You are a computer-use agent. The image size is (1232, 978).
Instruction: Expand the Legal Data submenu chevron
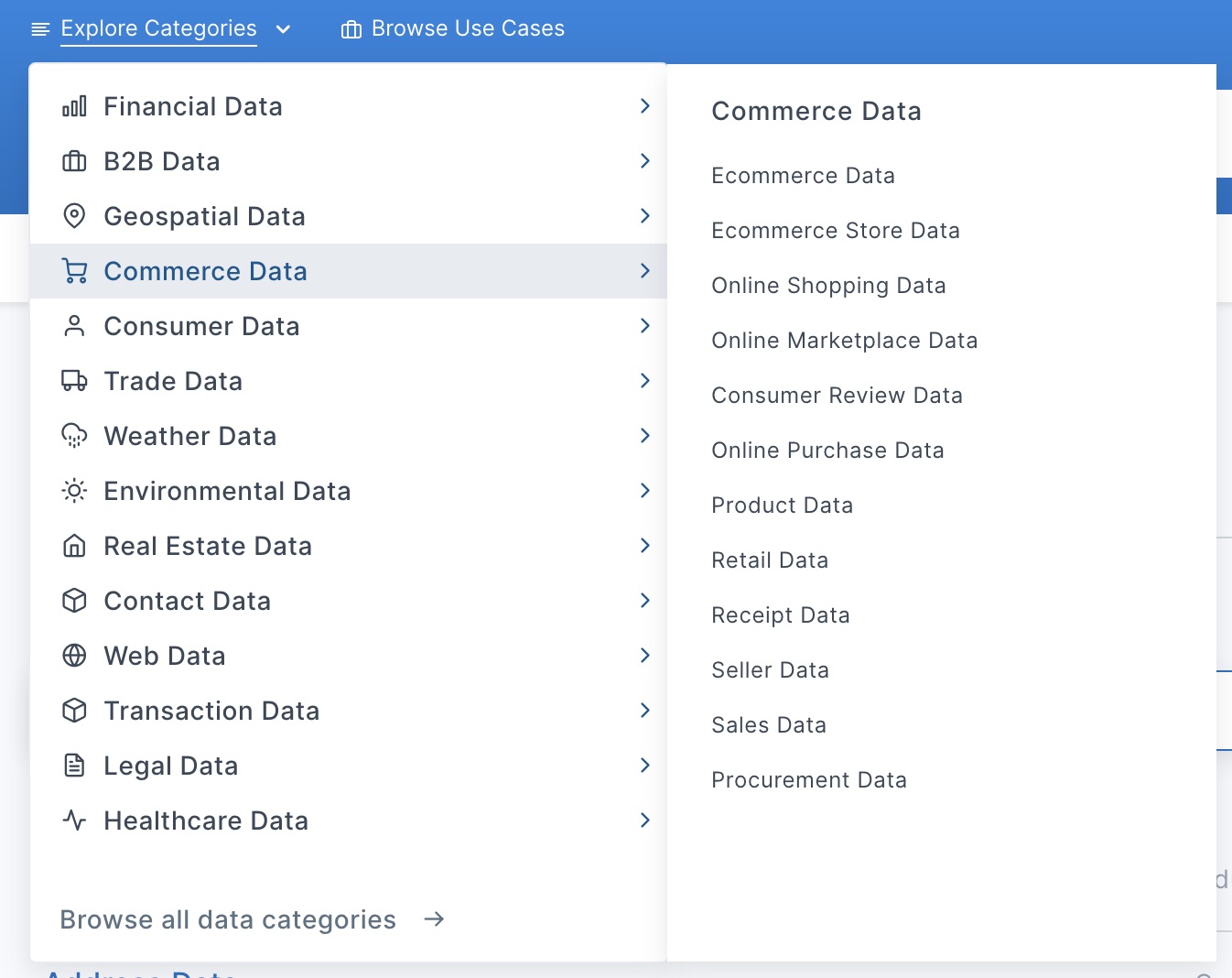pyautogui.click(x=645, y=766)
